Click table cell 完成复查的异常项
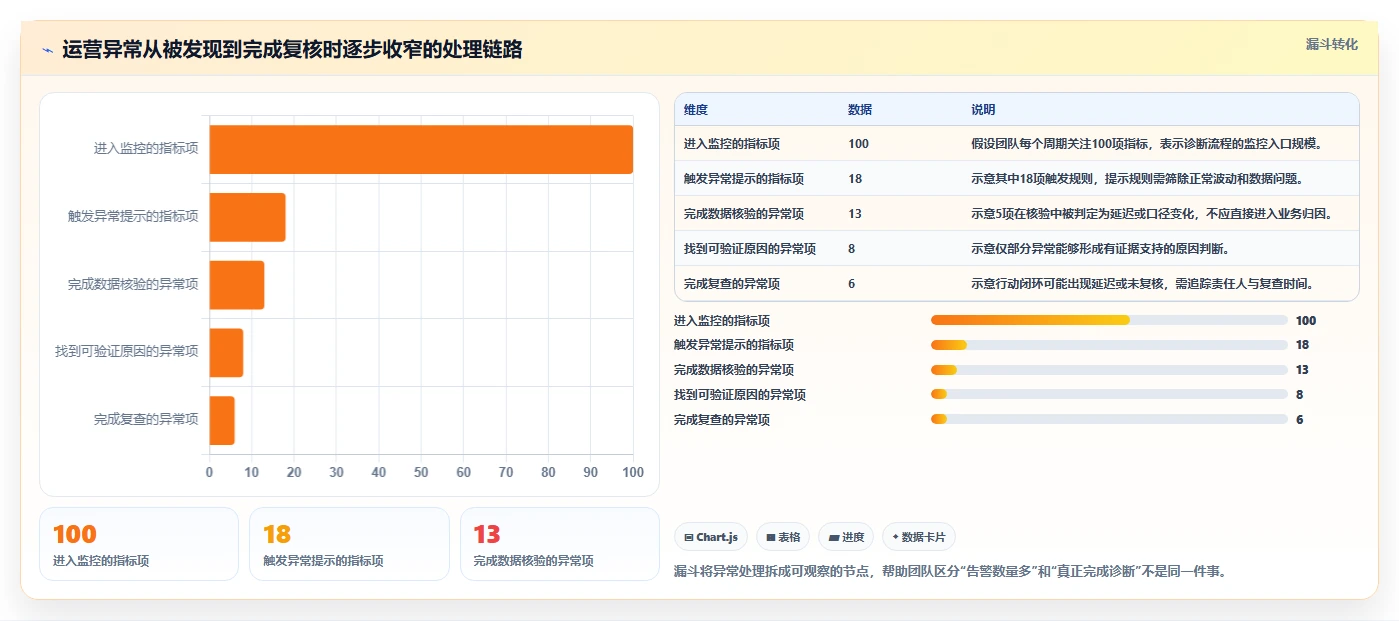 (732, 284)
